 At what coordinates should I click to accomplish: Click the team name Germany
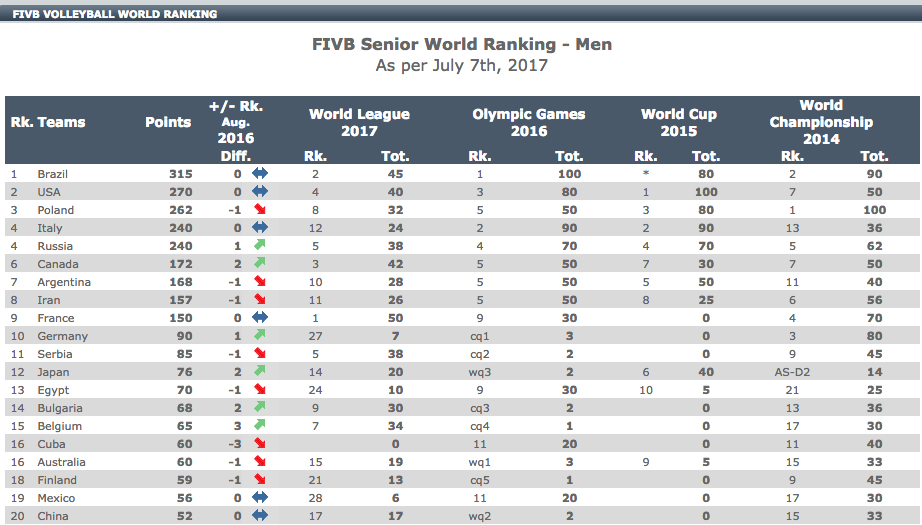(x=62, y=336)
